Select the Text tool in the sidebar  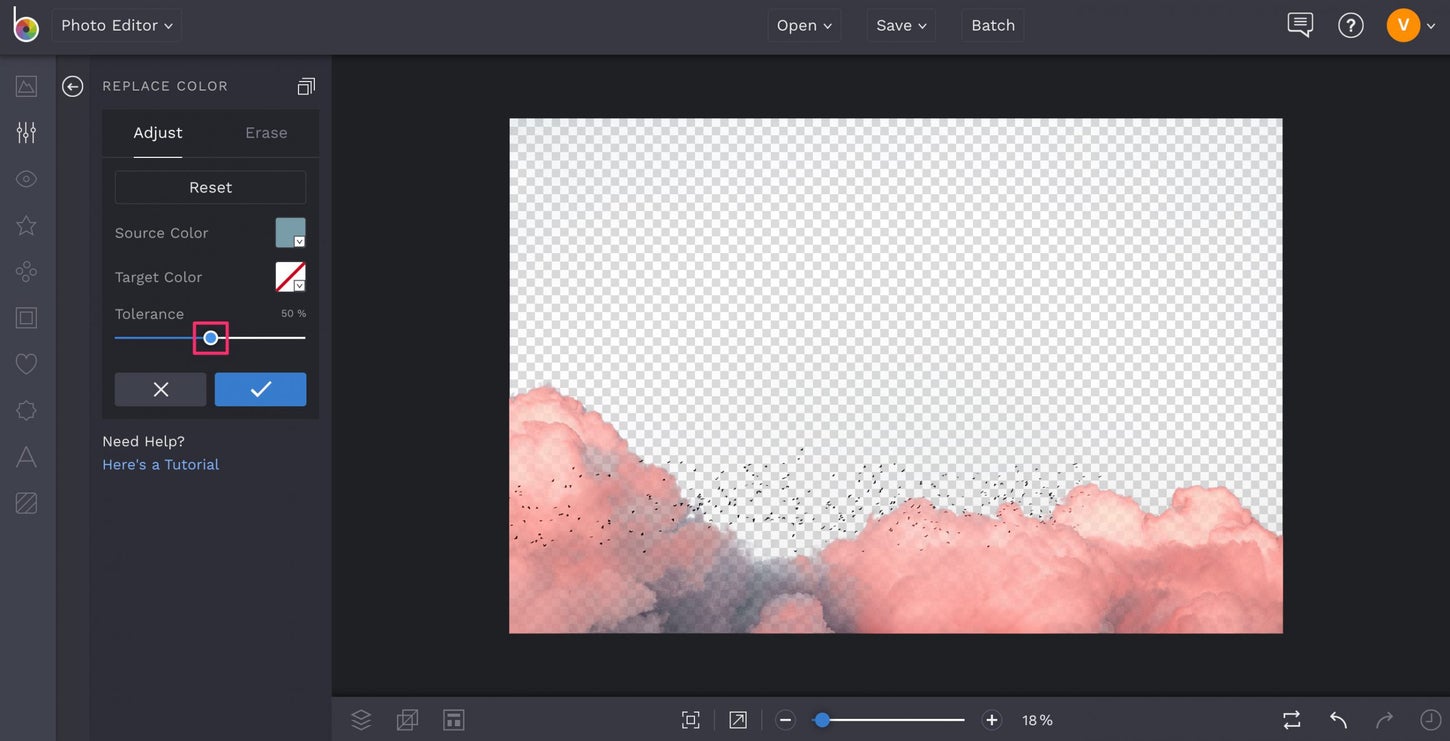coord(26,456)
